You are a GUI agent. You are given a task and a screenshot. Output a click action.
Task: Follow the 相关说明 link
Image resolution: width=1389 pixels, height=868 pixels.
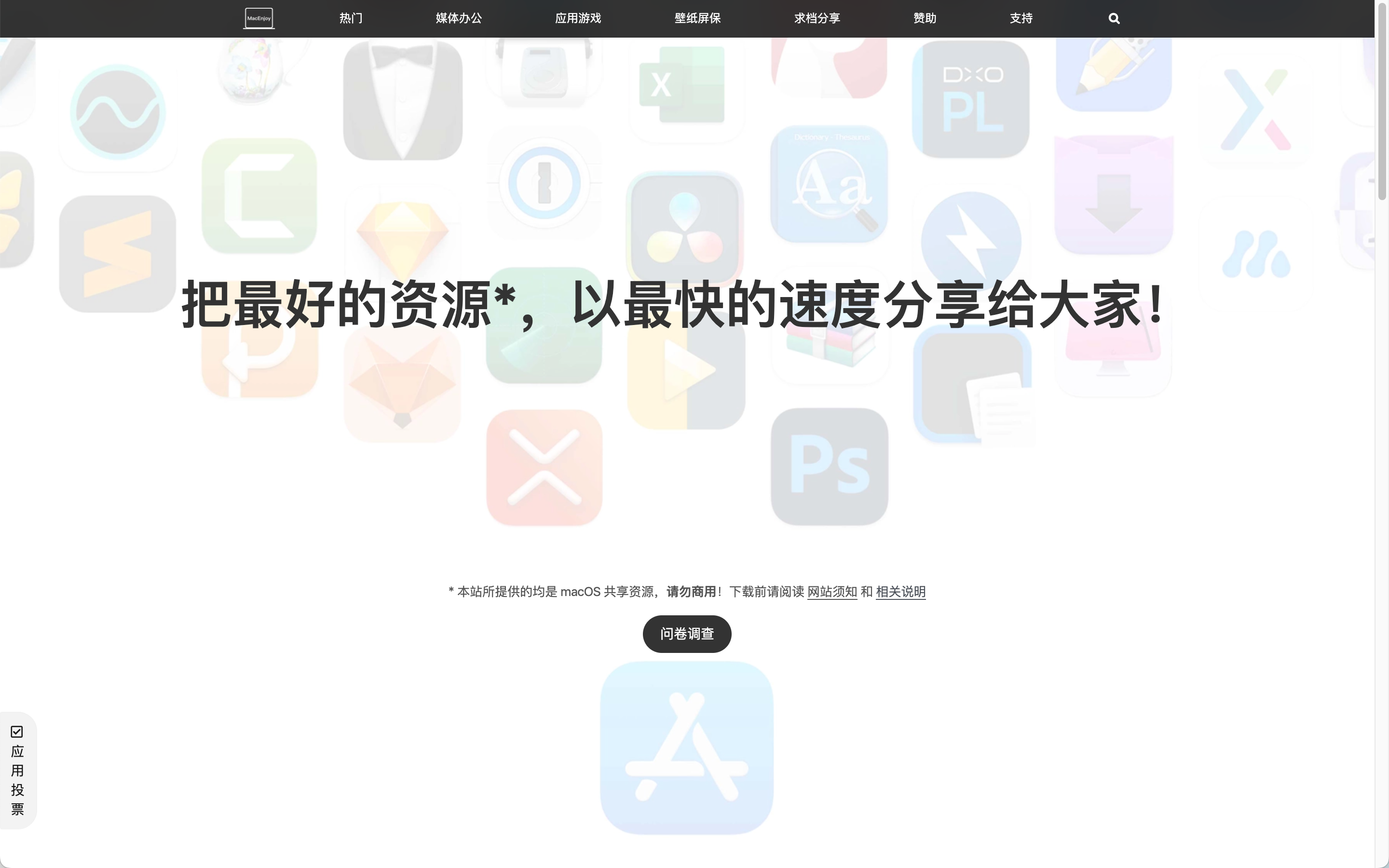(x=900, y=591)
